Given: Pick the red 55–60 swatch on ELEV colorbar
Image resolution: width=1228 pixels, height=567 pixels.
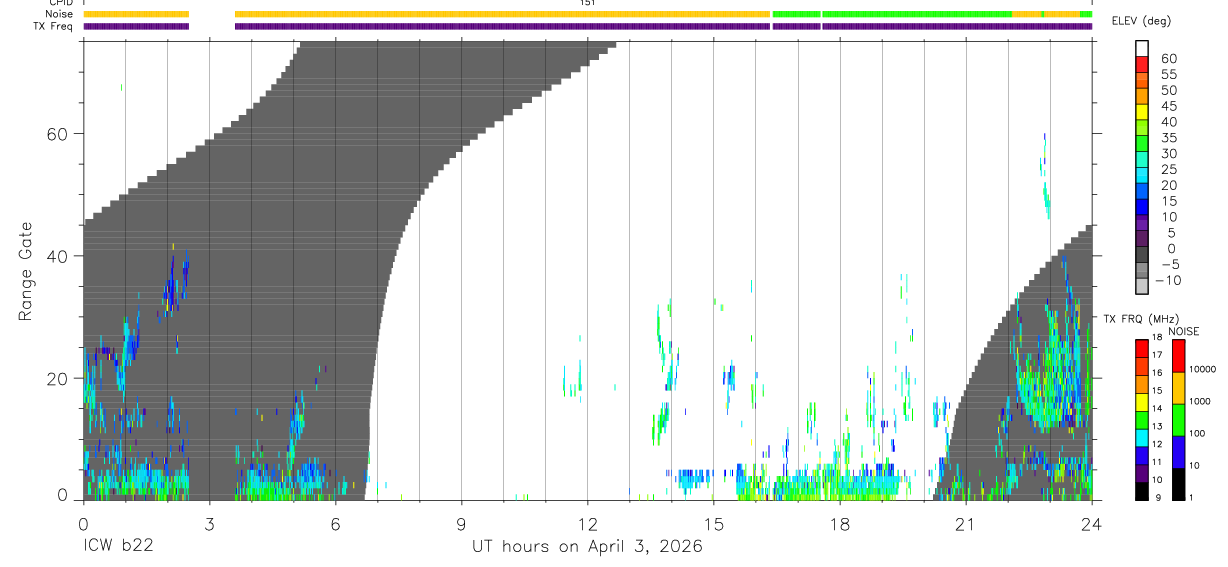Looking at the screenshot, I should tap(1142, 66).
